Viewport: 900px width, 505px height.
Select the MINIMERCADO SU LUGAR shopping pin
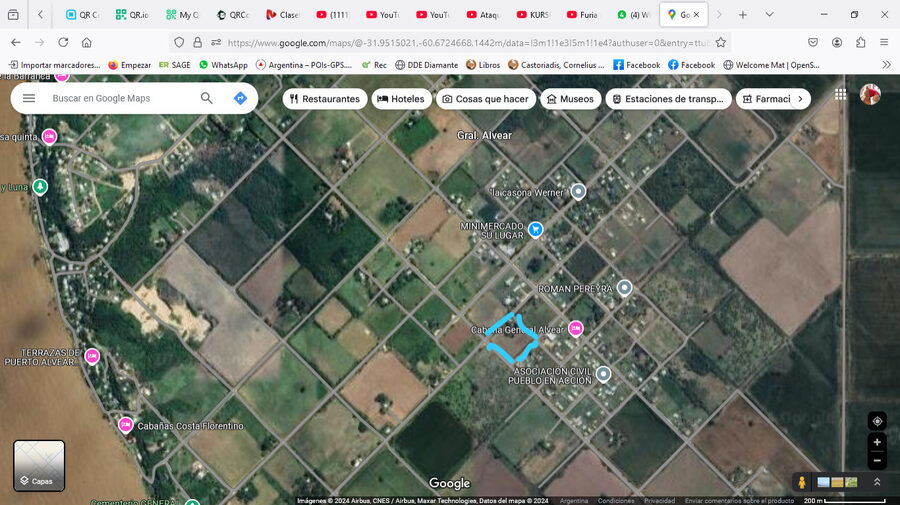pyautogui.click(x=536, y=230)
